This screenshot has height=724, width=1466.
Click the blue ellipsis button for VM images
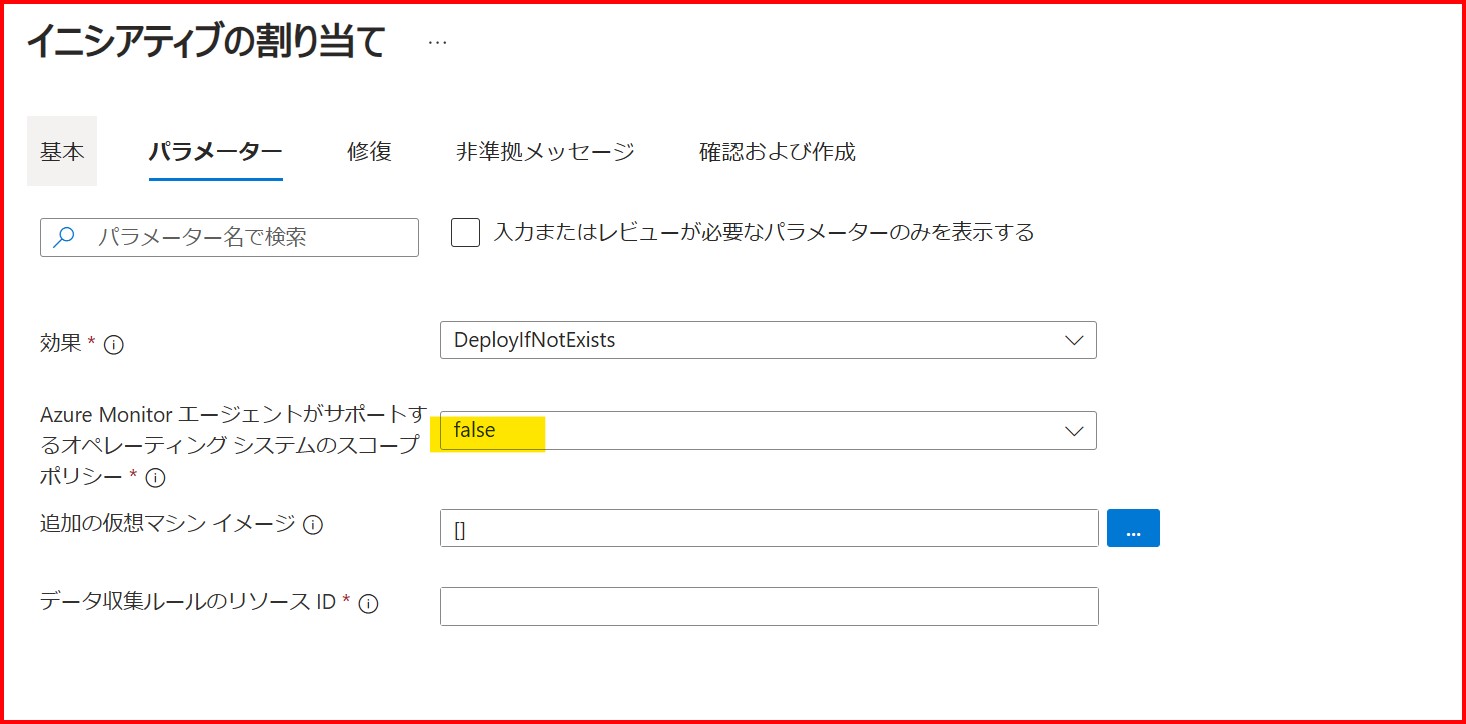1133,528
